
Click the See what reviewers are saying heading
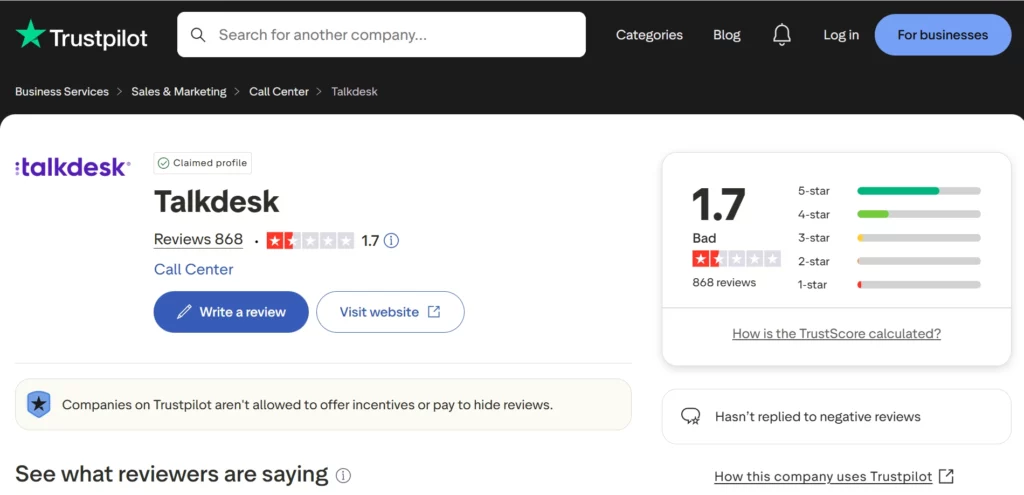coord(172,475)
